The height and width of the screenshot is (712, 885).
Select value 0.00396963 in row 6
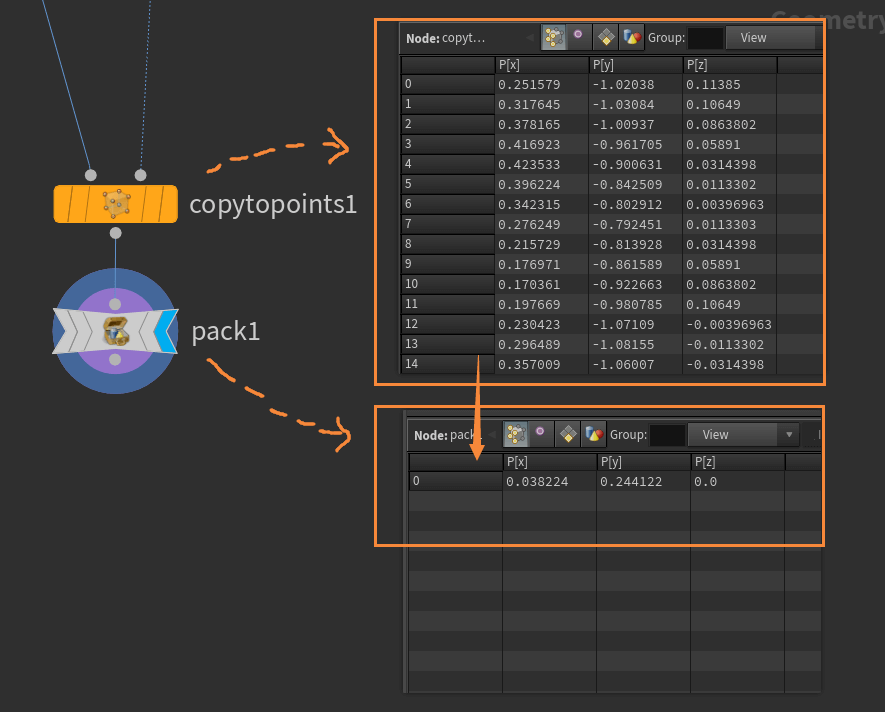pyautogui.click(x=725, y=204)
